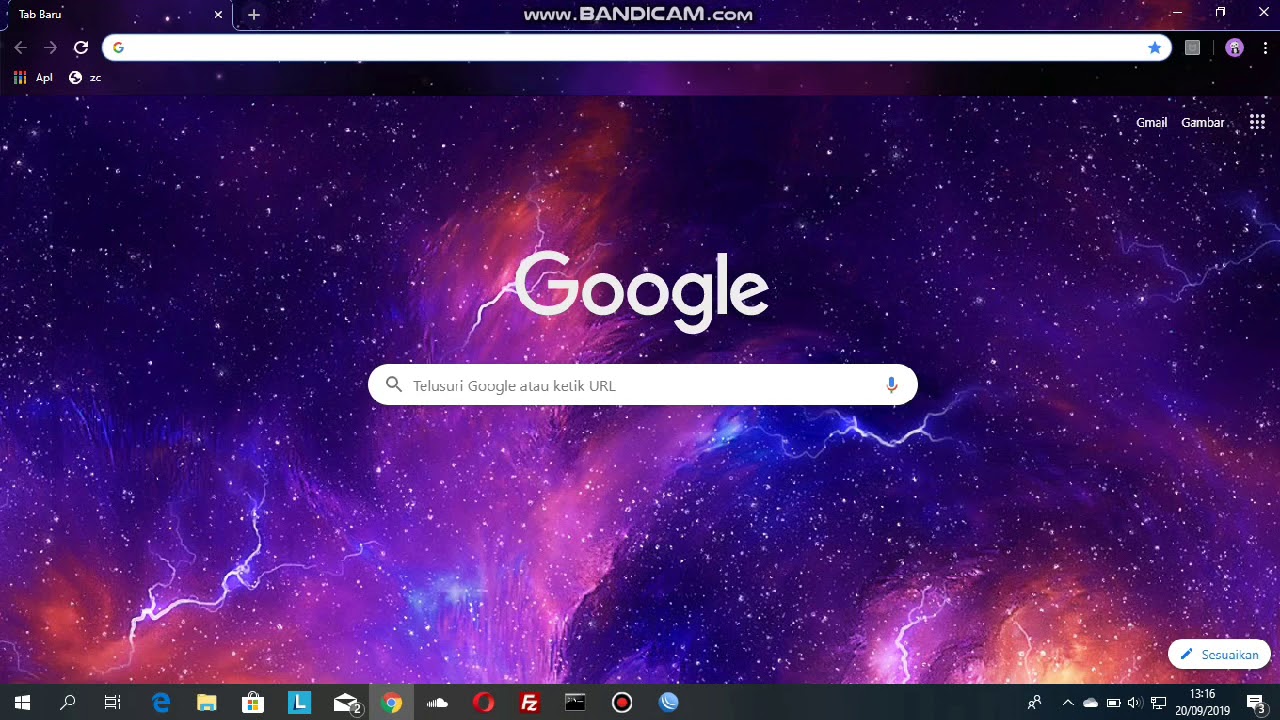Open OneDrive cloud tray icon
This screenshot has height=720, width=1280.
[1090, 703]
